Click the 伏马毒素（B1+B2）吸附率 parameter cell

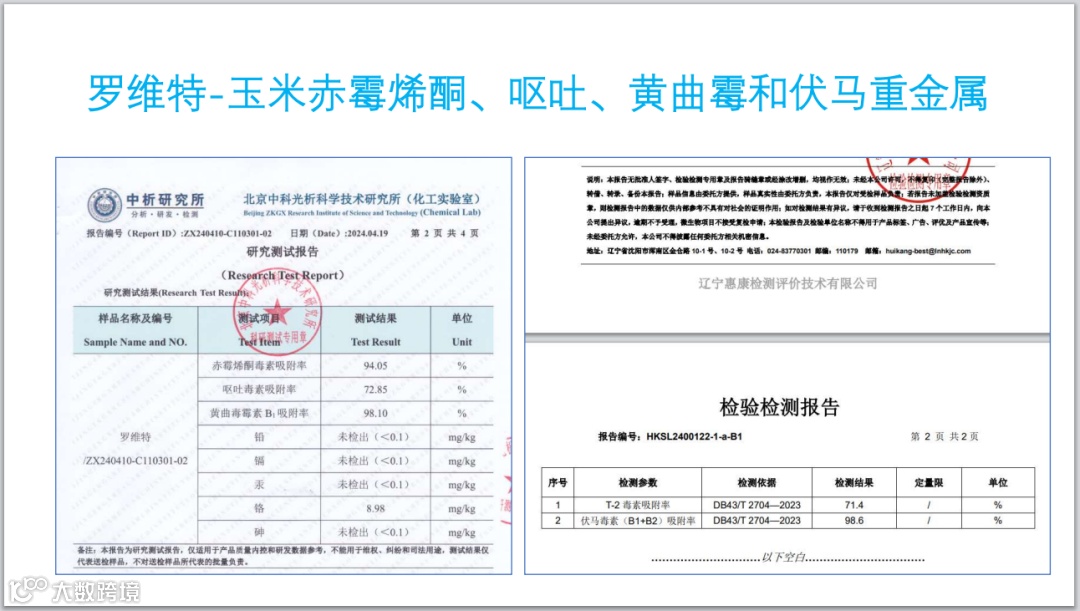click(638, 521)
